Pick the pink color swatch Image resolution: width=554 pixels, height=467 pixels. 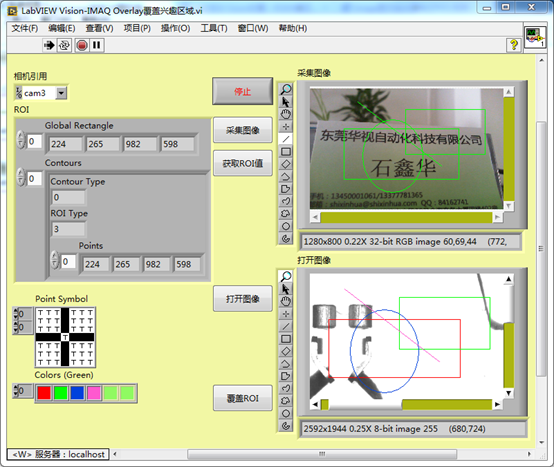[x=94, y=393]
